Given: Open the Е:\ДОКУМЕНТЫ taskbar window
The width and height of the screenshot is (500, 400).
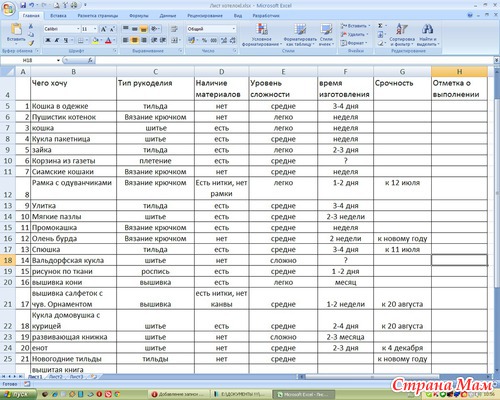Looking at the screenshot, I should tap(240, 395).
